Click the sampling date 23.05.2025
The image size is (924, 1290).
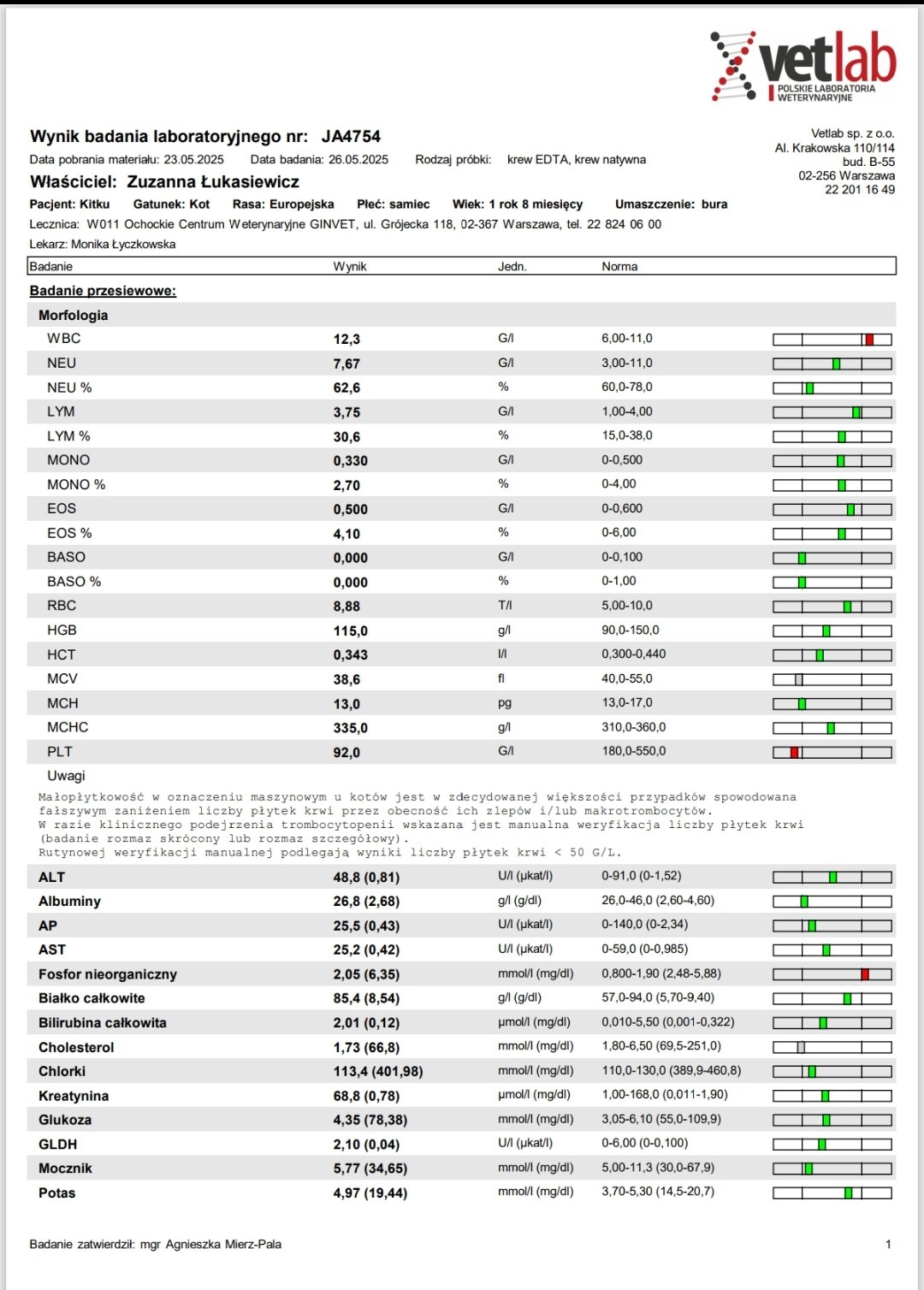pos(194,160)
